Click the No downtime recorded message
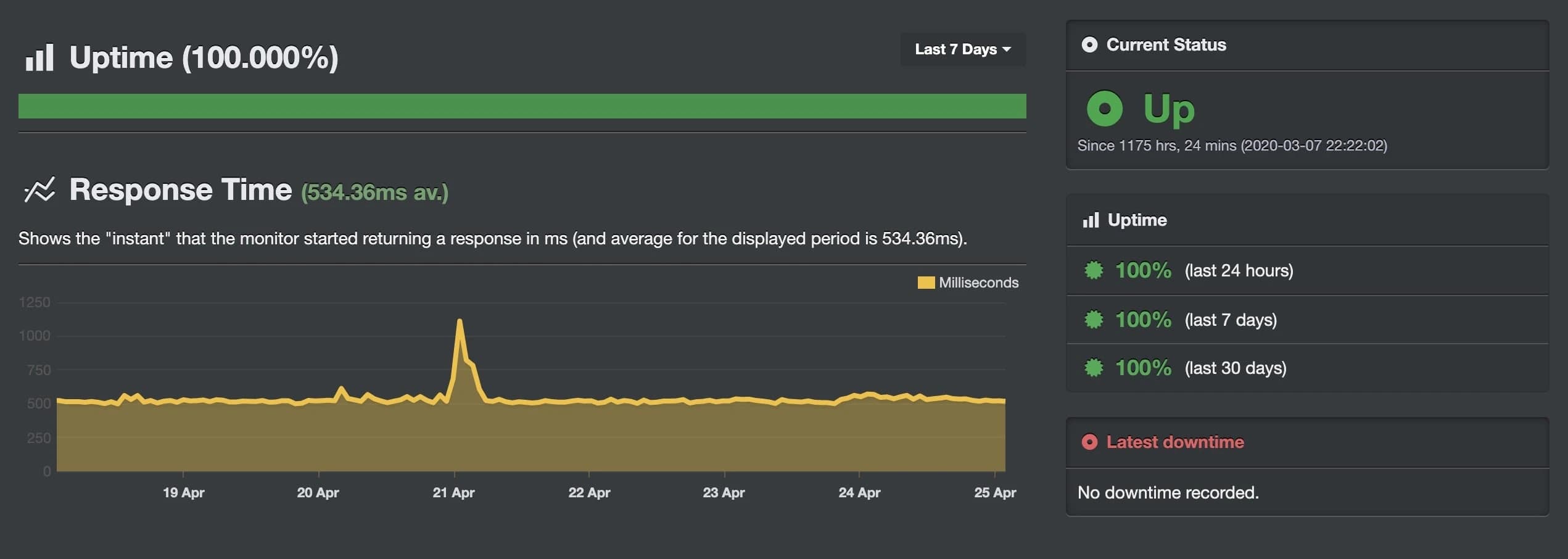The width and height of the screenshot is (1568, 559). tap(1168, 492)
